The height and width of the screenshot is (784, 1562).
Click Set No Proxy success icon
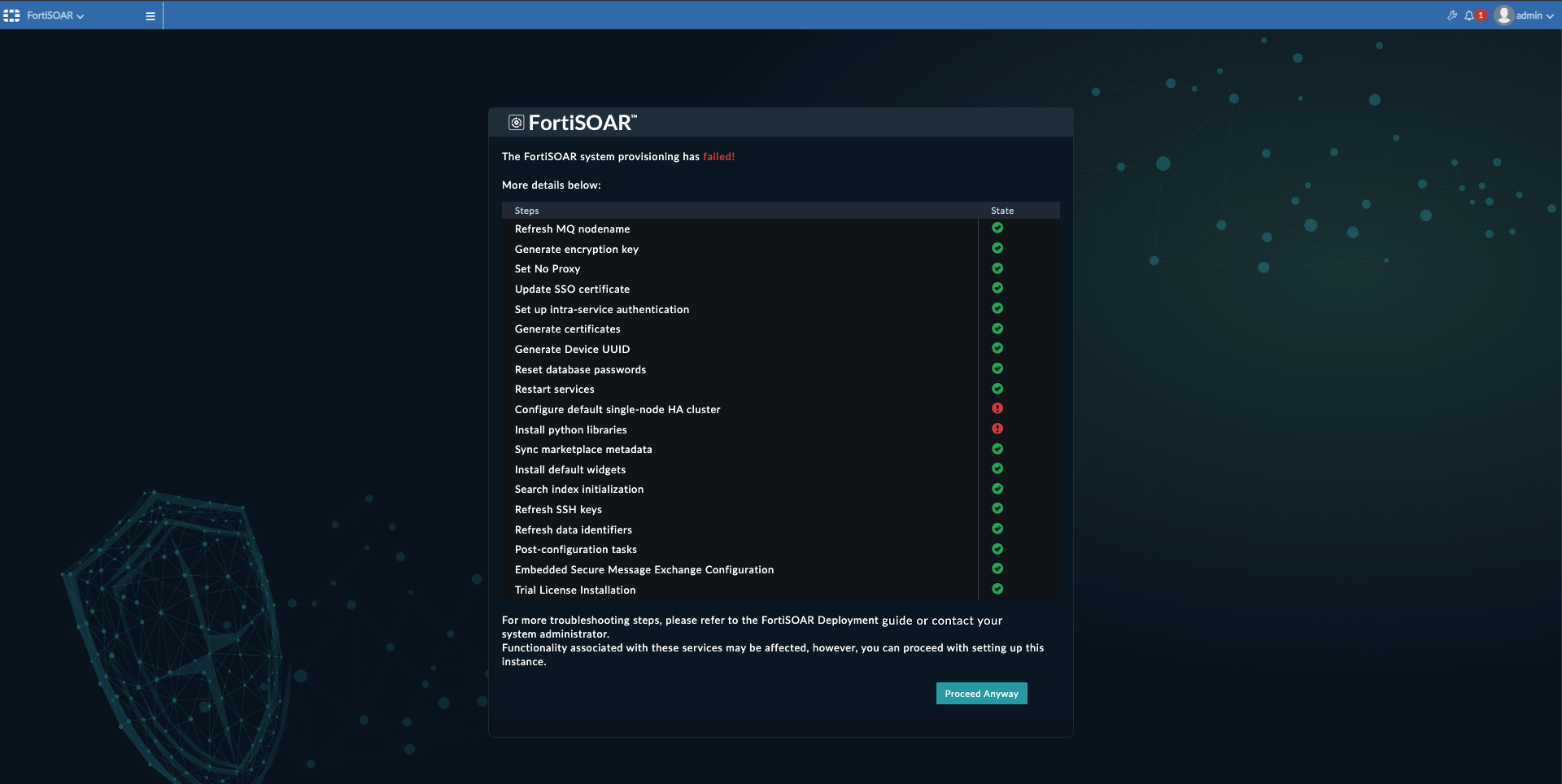[x=997, y=268]
